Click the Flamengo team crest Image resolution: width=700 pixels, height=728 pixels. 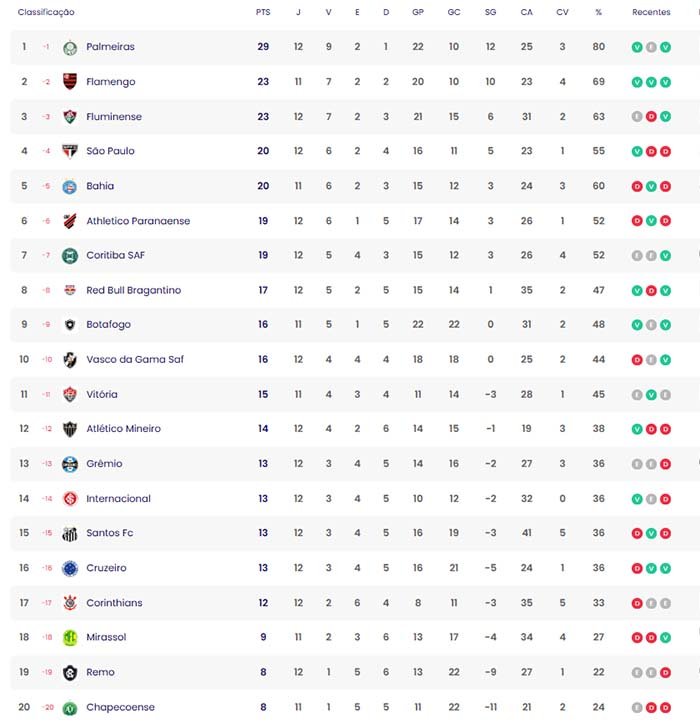coord(70,82)
